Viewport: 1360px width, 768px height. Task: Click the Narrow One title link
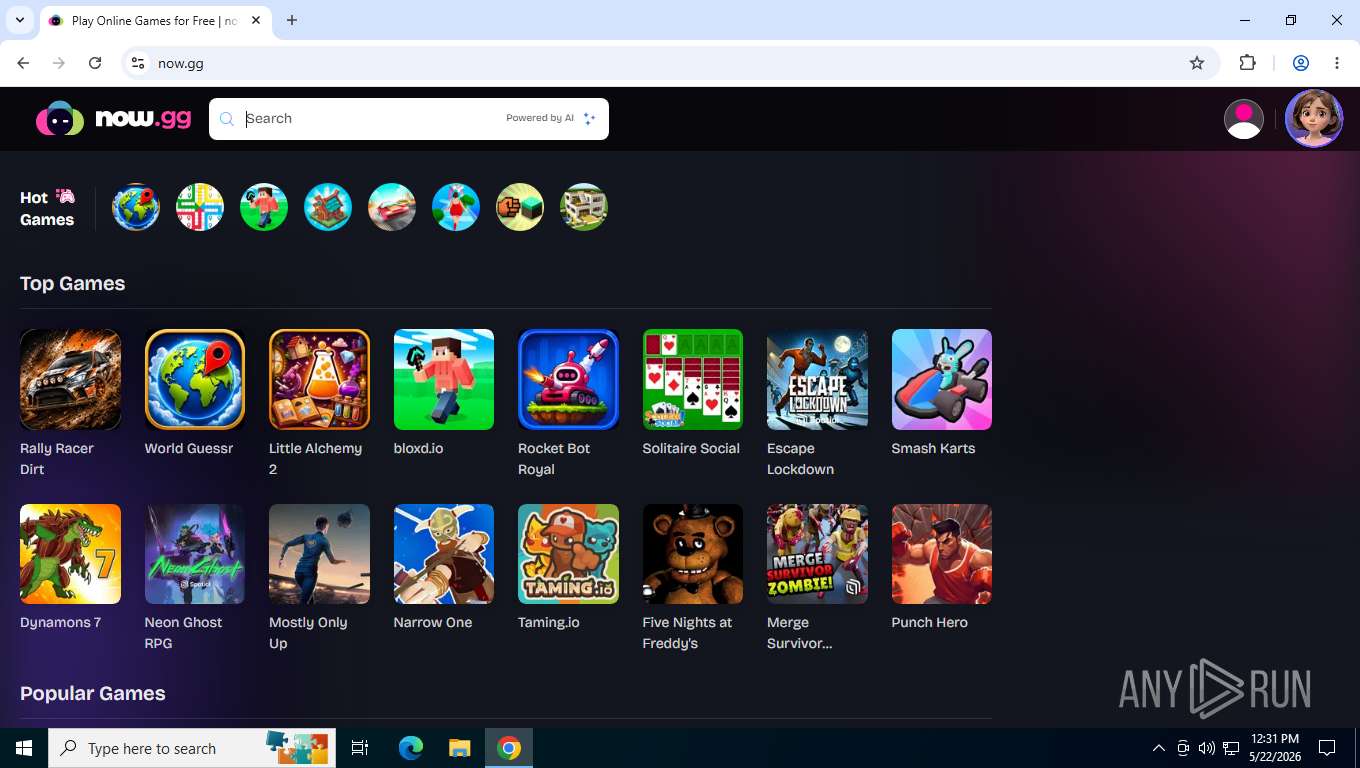pos(433,623)
